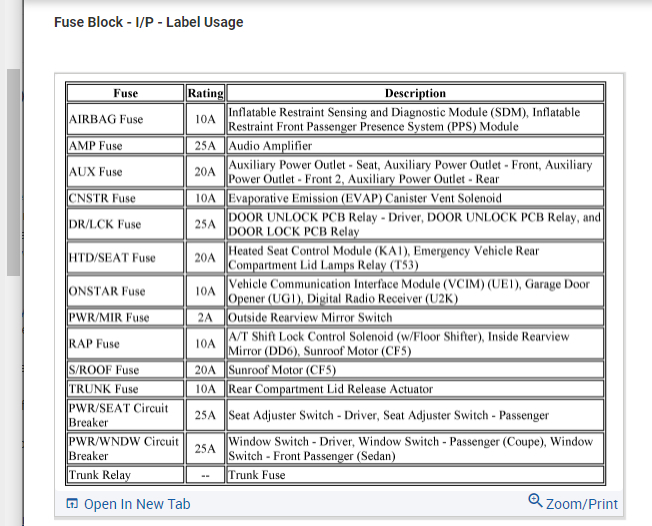The image size is (652, 526).
Task: Click the Zoom/Print link
Action: [x=581, y=504]
